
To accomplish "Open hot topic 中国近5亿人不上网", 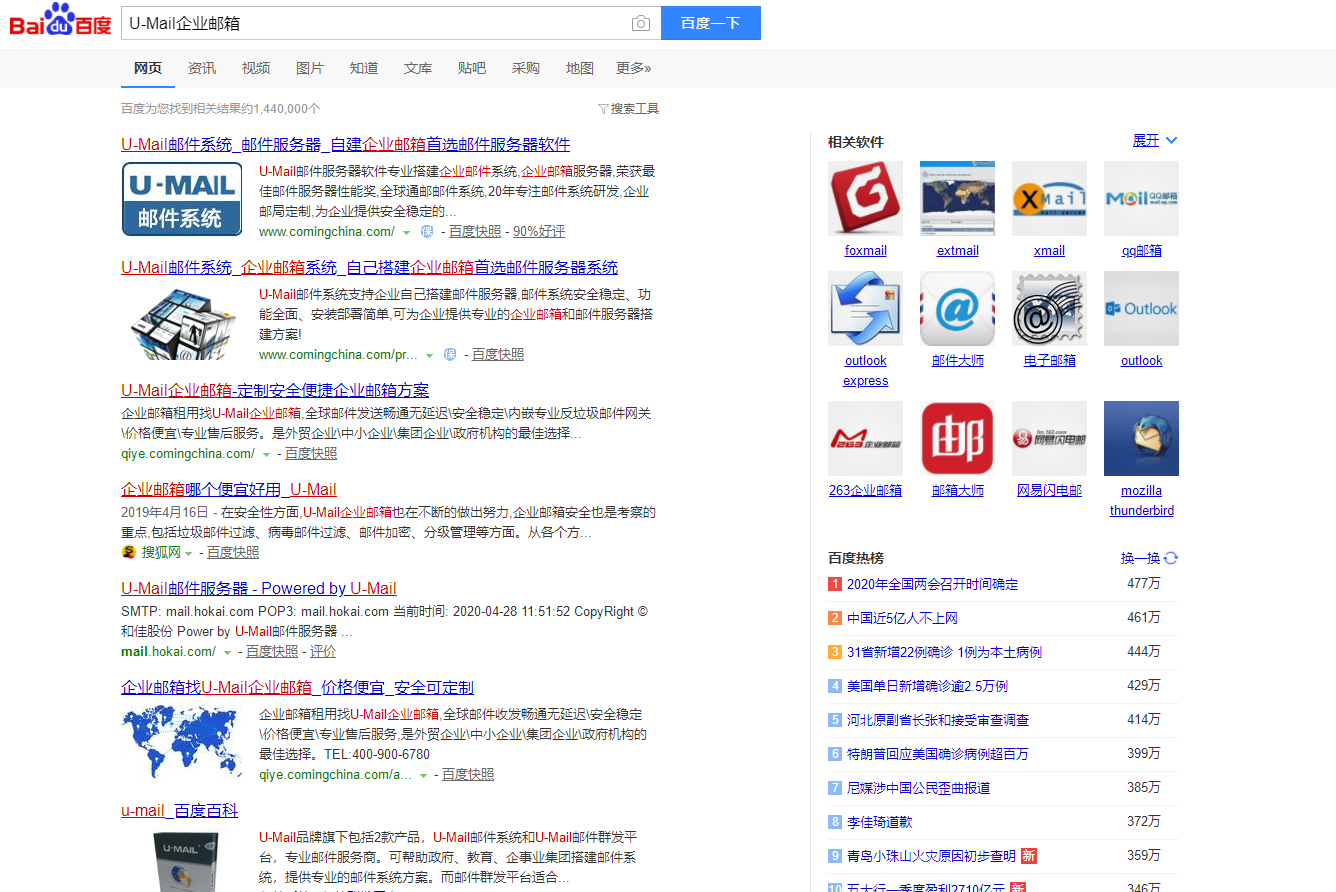I will (902, 618).
